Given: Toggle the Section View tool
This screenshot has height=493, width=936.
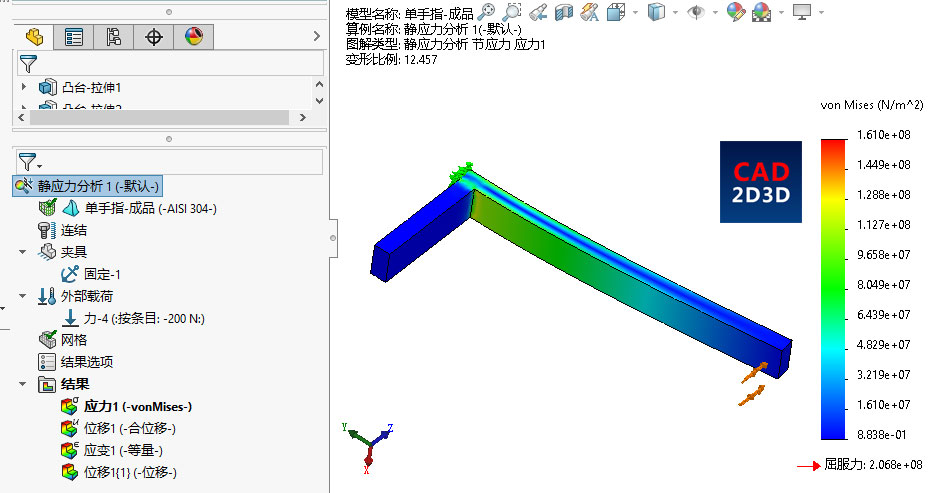Looking at the screenshot, I should click(564, 12).
